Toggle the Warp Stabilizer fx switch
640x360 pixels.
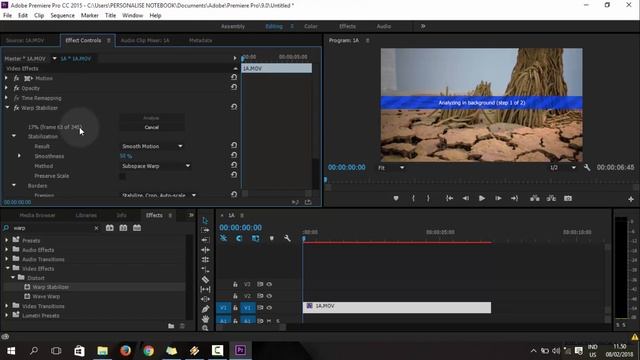(16, 108)
